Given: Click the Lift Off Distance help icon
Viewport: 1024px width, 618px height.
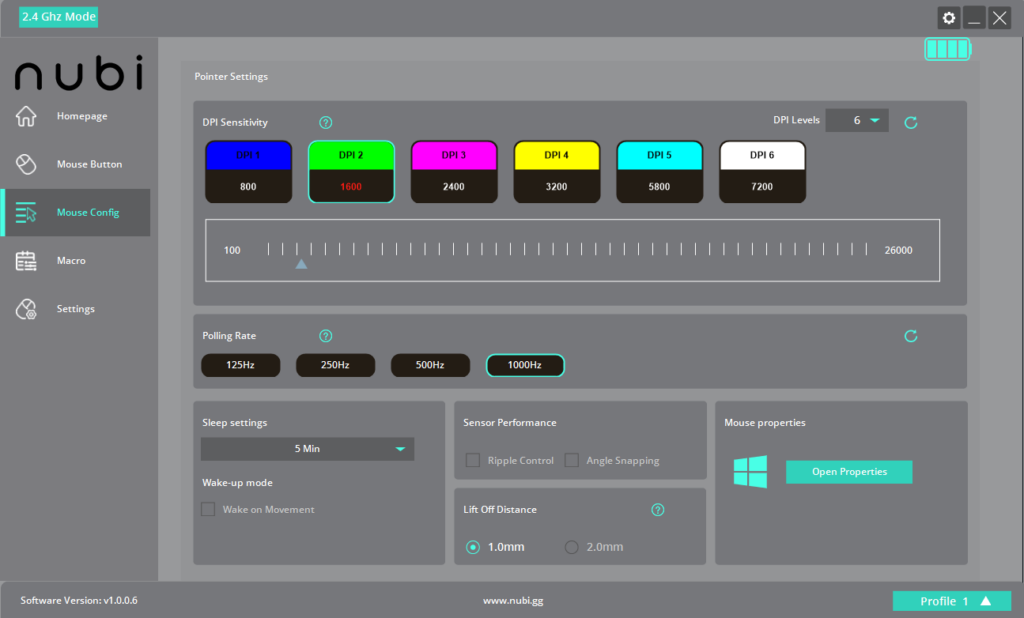Looking at the screenshot, I should click(657, 510).
